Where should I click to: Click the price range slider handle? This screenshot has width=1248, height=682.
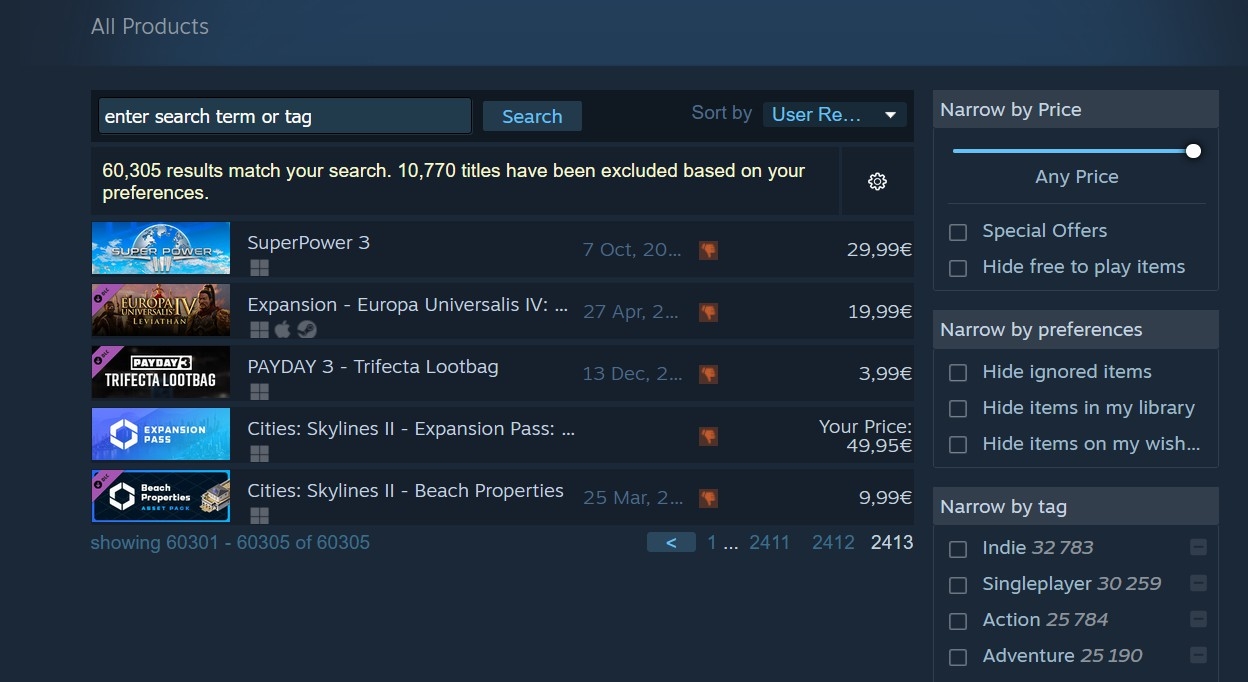1193,151
